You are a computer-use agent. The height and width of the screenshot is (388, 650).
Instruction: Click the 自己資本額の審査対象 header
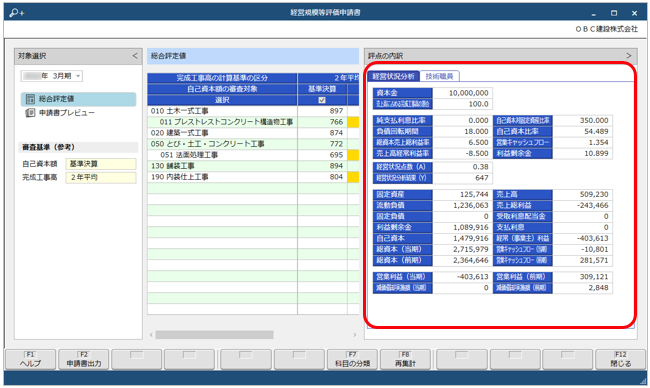(222, 89)
